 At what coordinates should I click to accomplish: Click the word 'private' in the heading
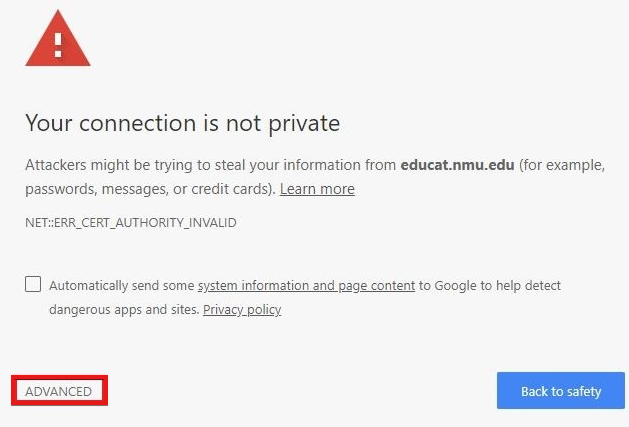pos(304,124)
